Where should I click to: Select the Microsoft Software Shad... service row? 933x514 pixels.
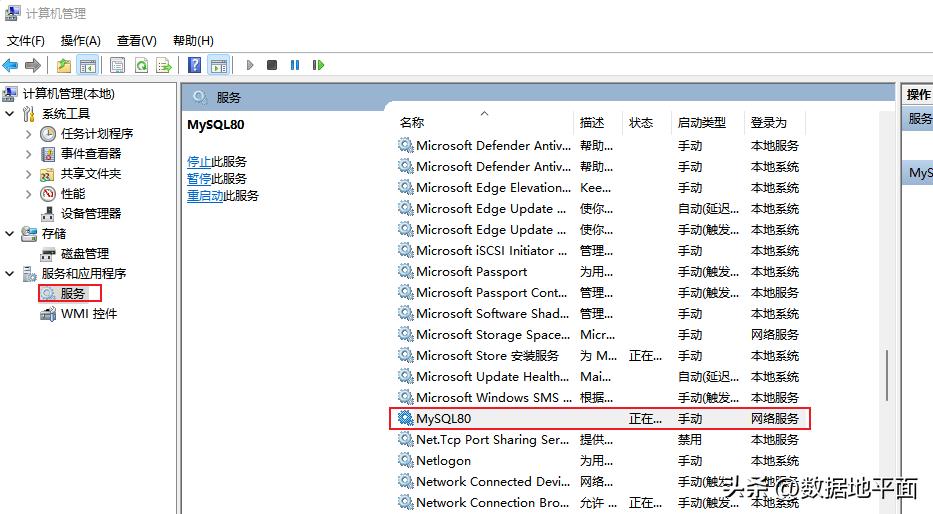click(x=600, y=314)
